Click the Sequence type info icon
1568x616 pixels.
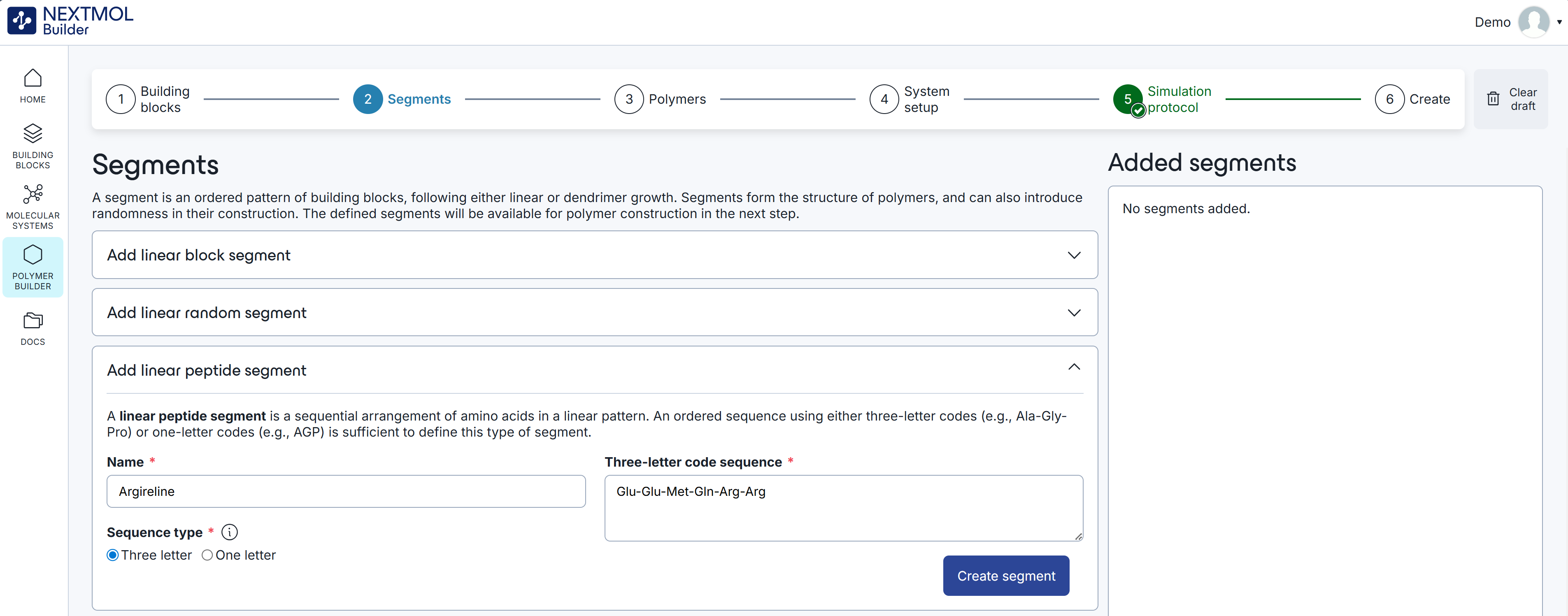point(230,532)
